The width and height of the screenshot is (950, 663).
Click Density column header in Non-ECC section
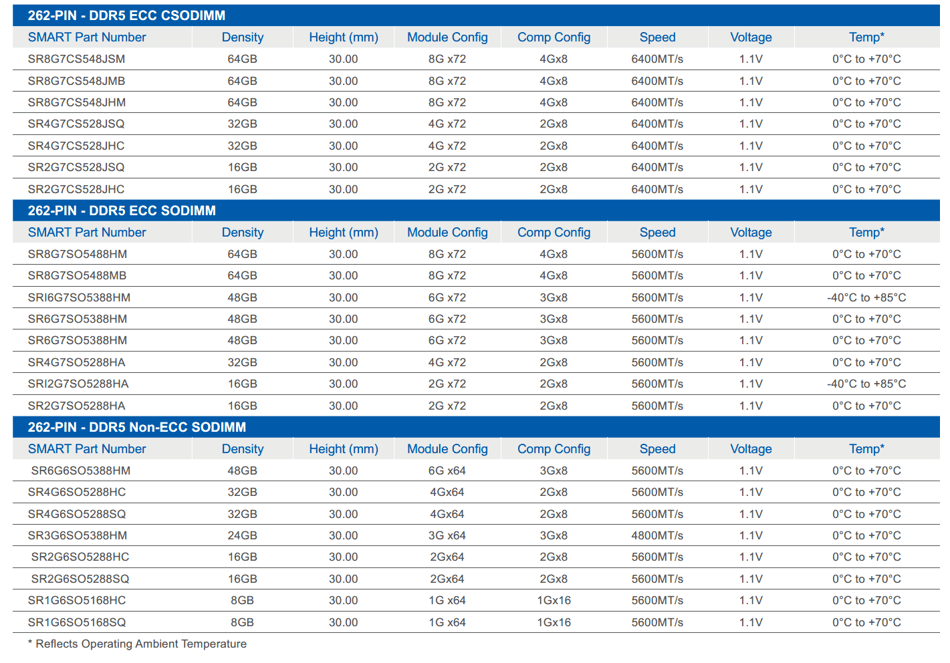pyautogui.click(x=243, y=449)
